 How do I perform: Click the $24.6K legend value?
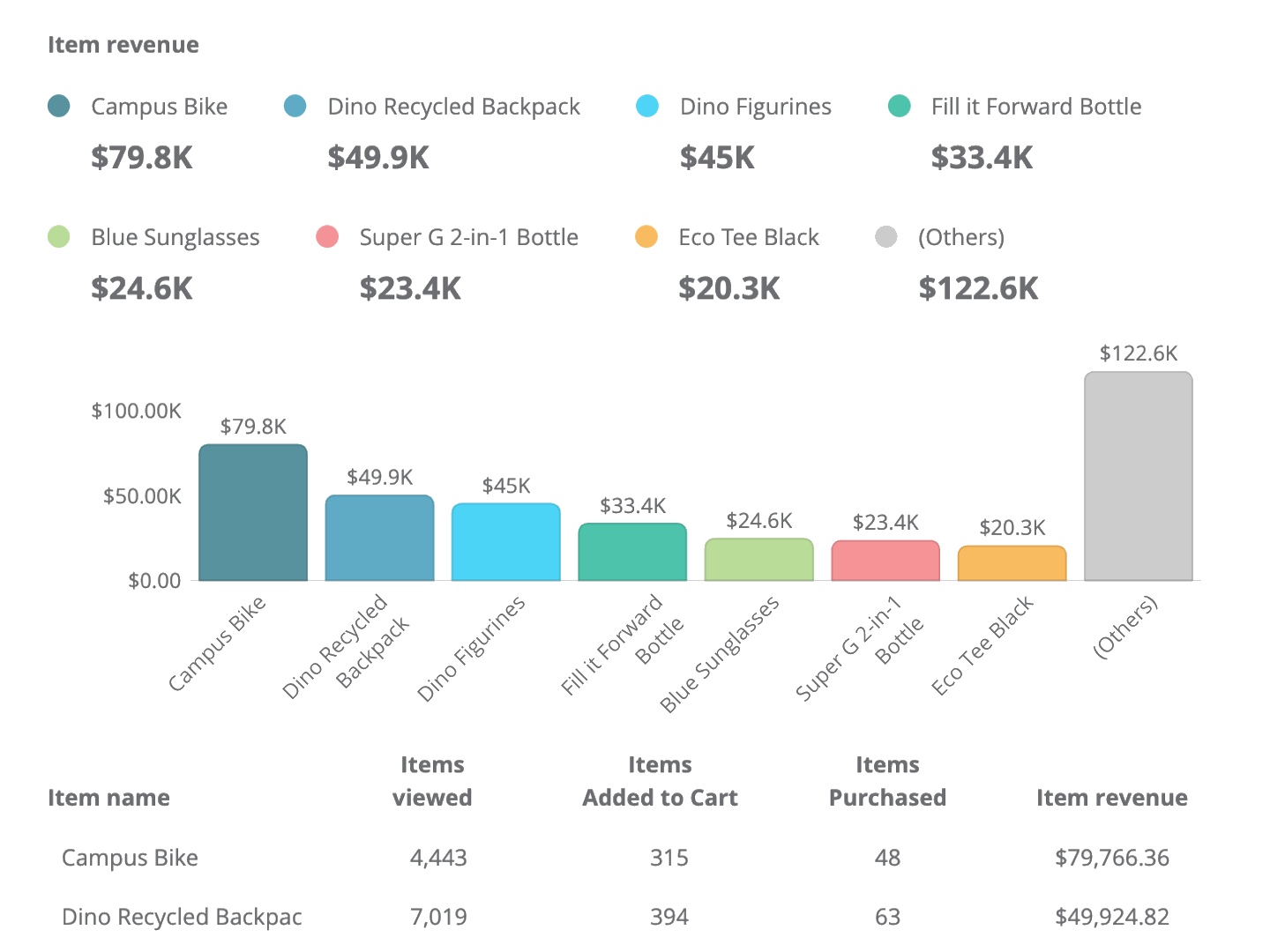142,288
